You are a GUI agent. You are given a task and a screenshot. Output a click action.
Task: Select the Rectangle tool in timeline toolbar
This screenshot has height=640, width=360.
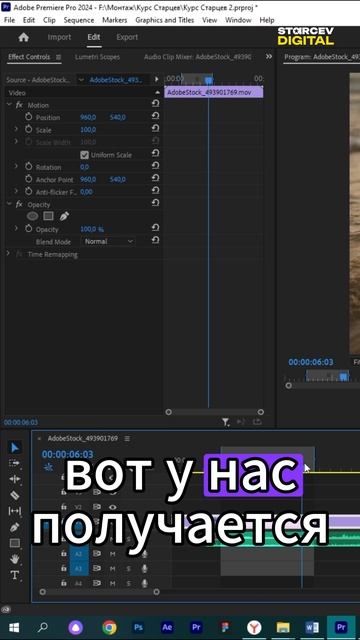15,543
